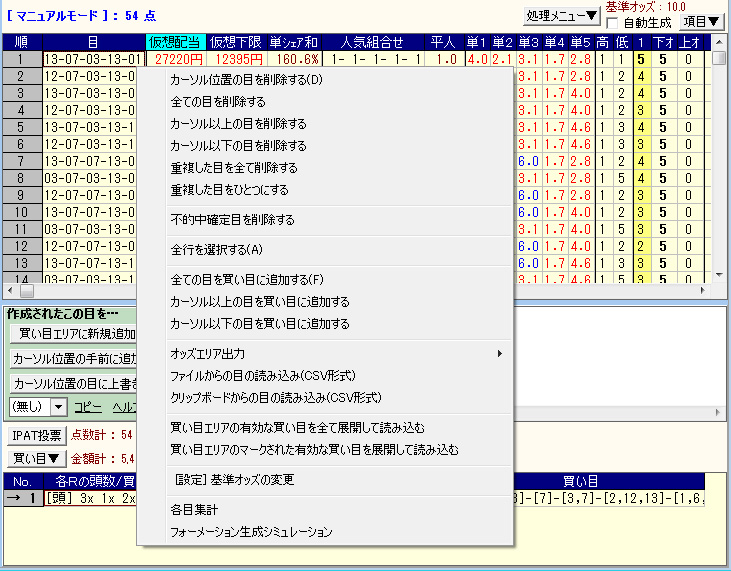Sort by 仮想配当 column header

tap(175, 41)
